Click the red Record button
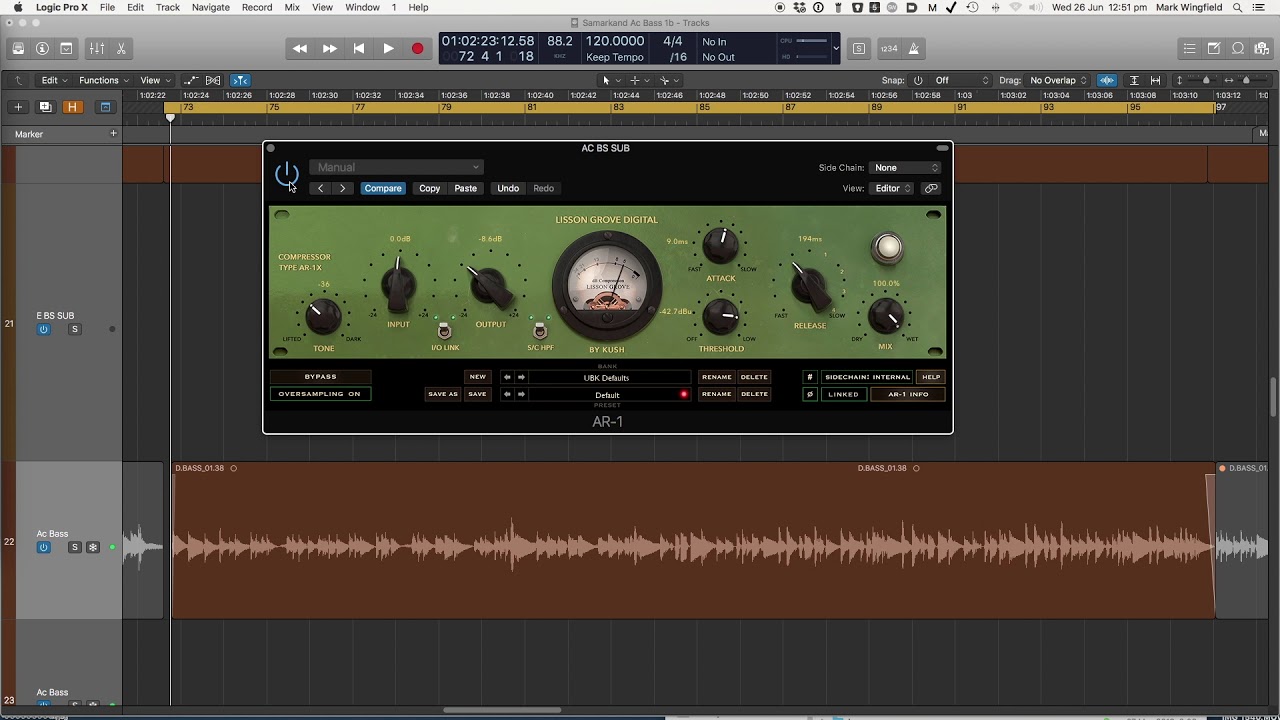Image resolution: width=1280 pixels, height=720 pixels. tap(417, 48)
